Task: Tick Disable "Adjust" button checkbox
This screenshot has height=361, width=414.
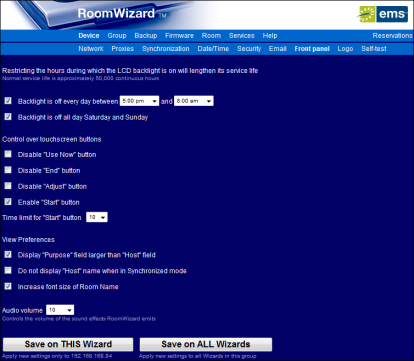Action: [8, 186]
